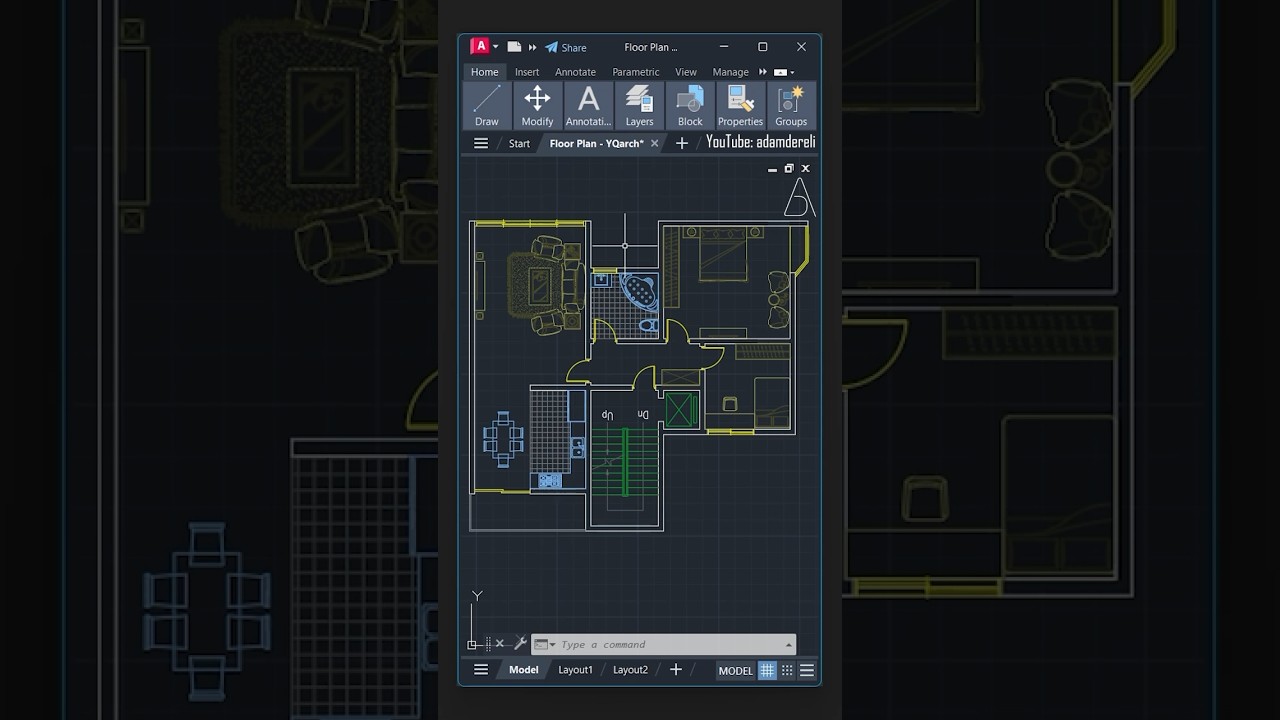Open the file tabs hamburger menu
Viewport: 1280px width, 720px height.
pyautogui.click(x=481, y=143)
